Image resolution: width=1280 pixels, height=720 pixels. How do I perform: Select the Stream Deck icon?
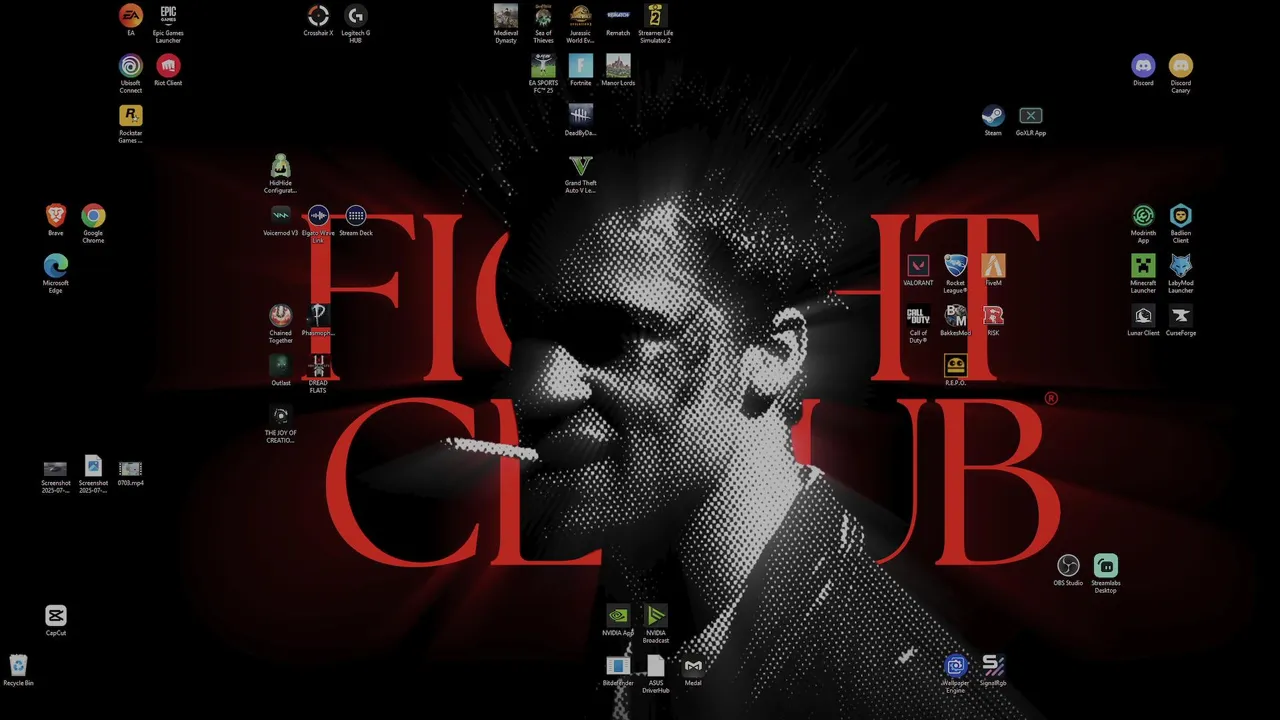(x=355, y=216)
